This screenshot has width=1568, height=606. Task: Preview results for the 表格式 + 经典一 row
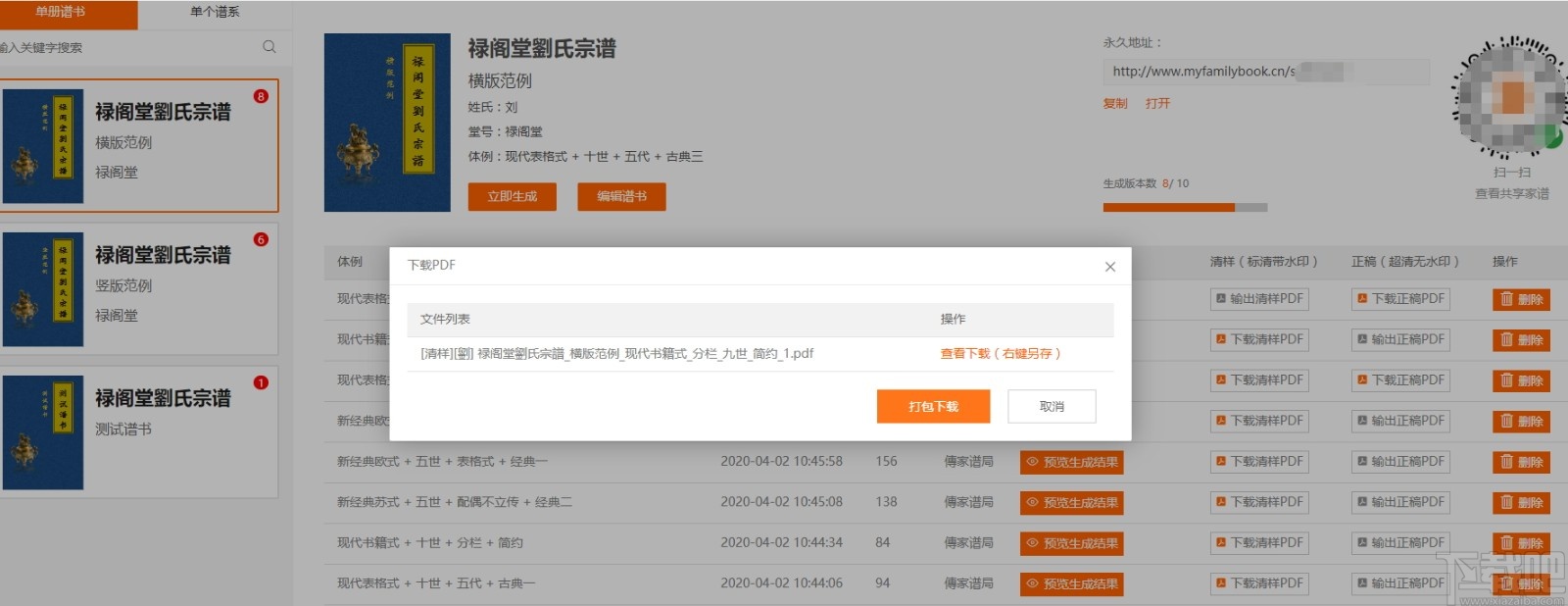1071,462
